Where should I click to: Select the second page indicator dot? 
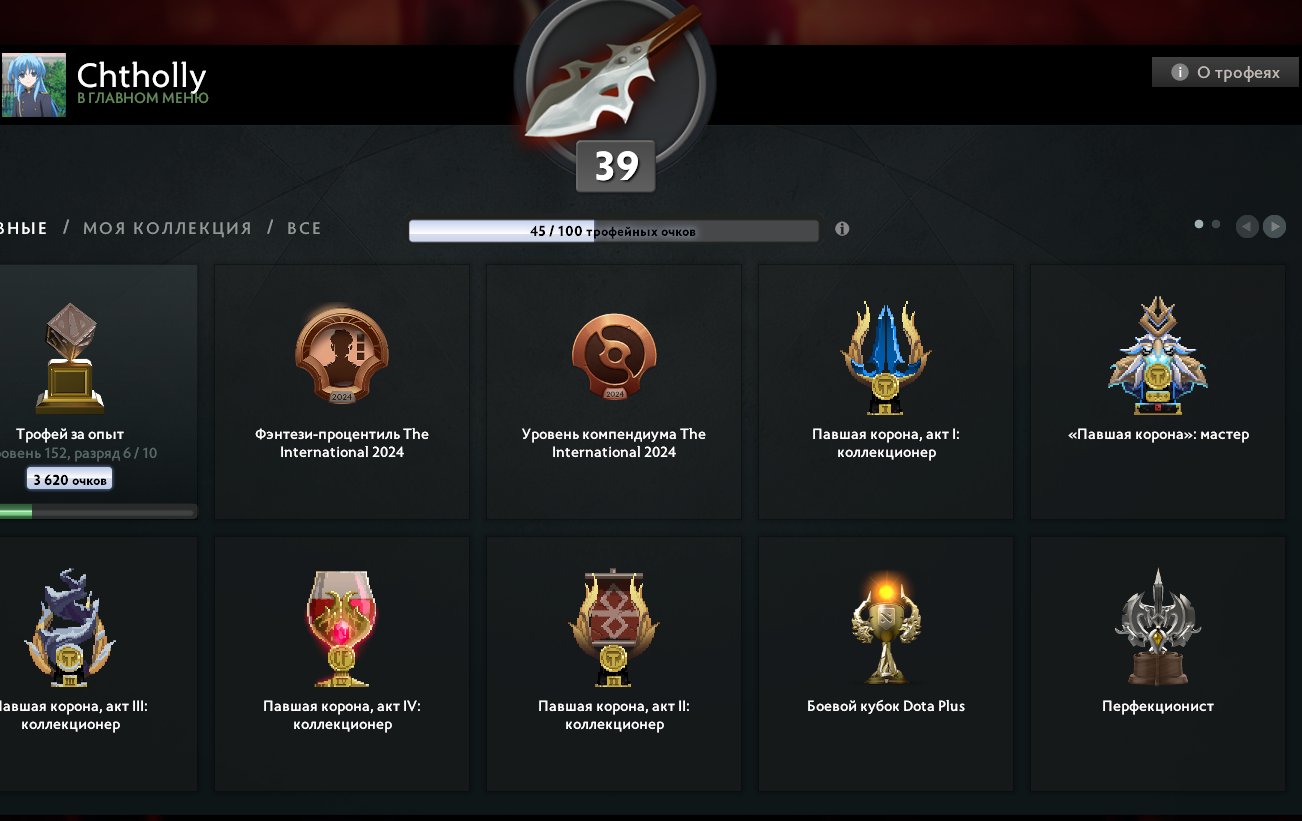1216,225
